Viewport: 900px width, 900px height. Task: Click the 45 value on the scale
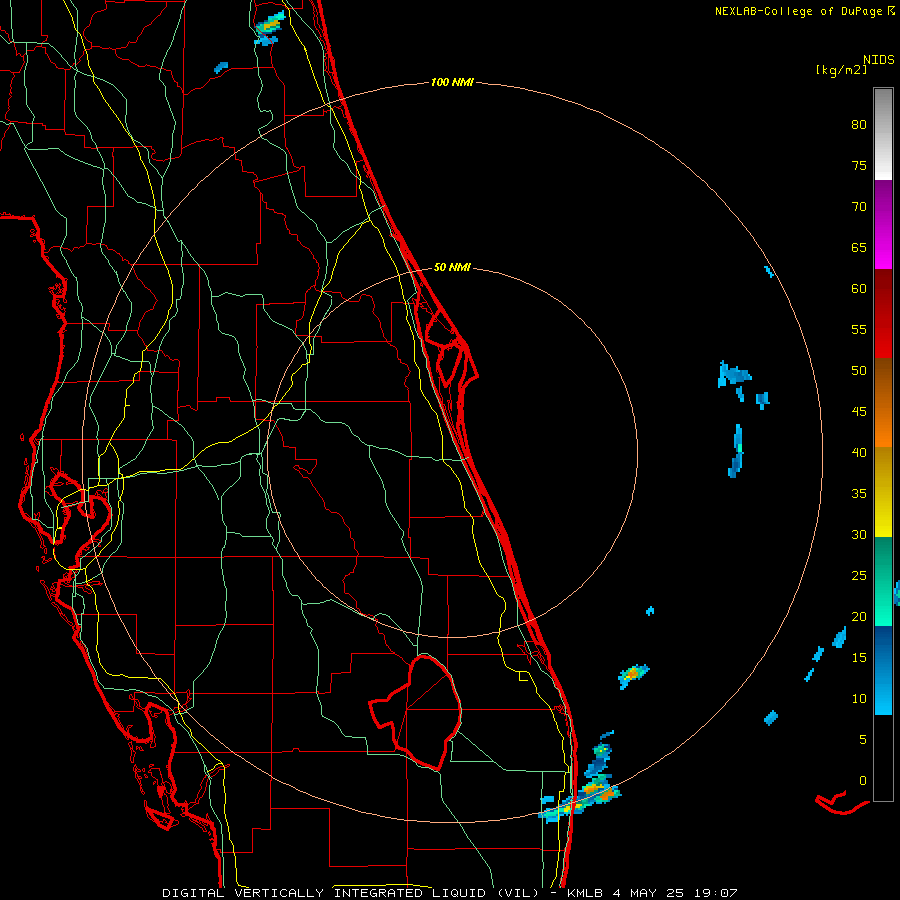pos(859,412)
